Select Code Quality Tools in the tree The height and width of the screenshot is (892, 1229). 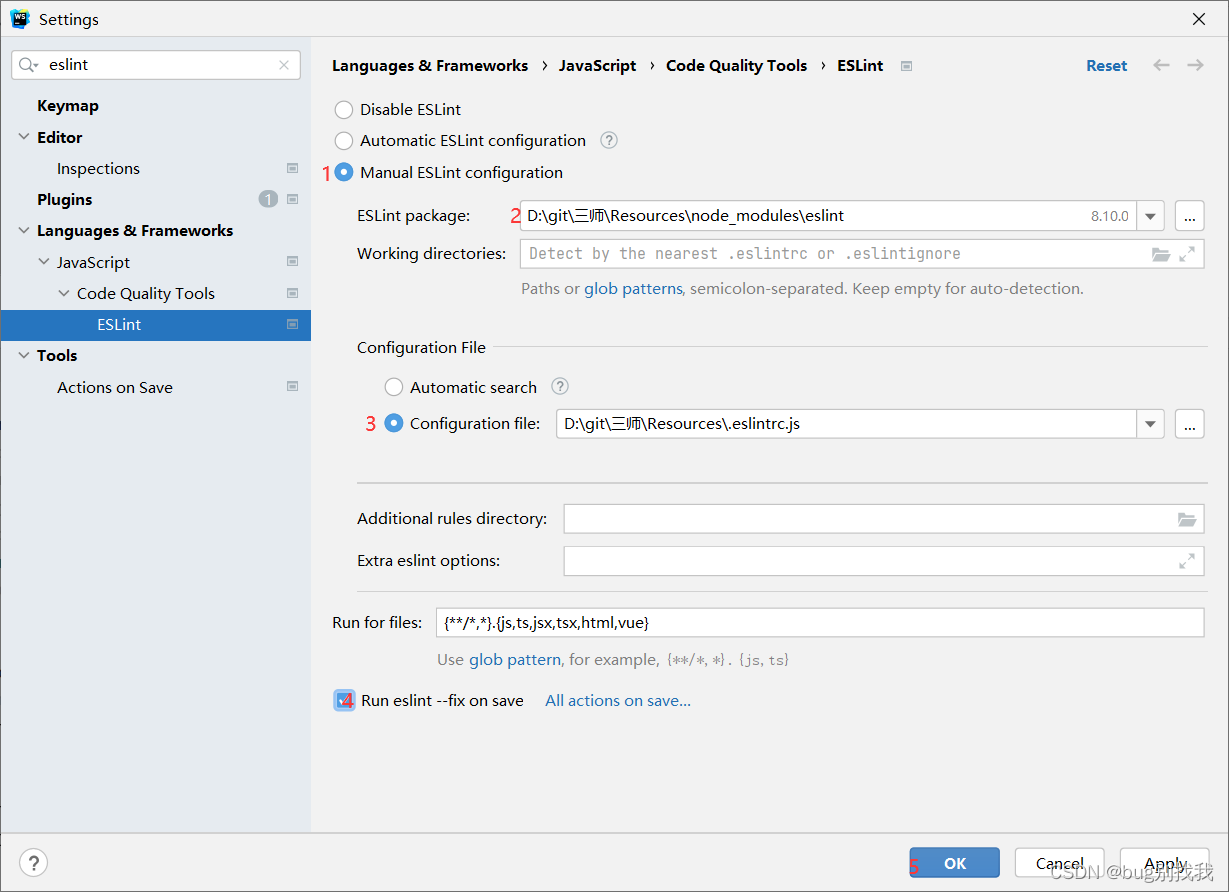pos(146,293)
